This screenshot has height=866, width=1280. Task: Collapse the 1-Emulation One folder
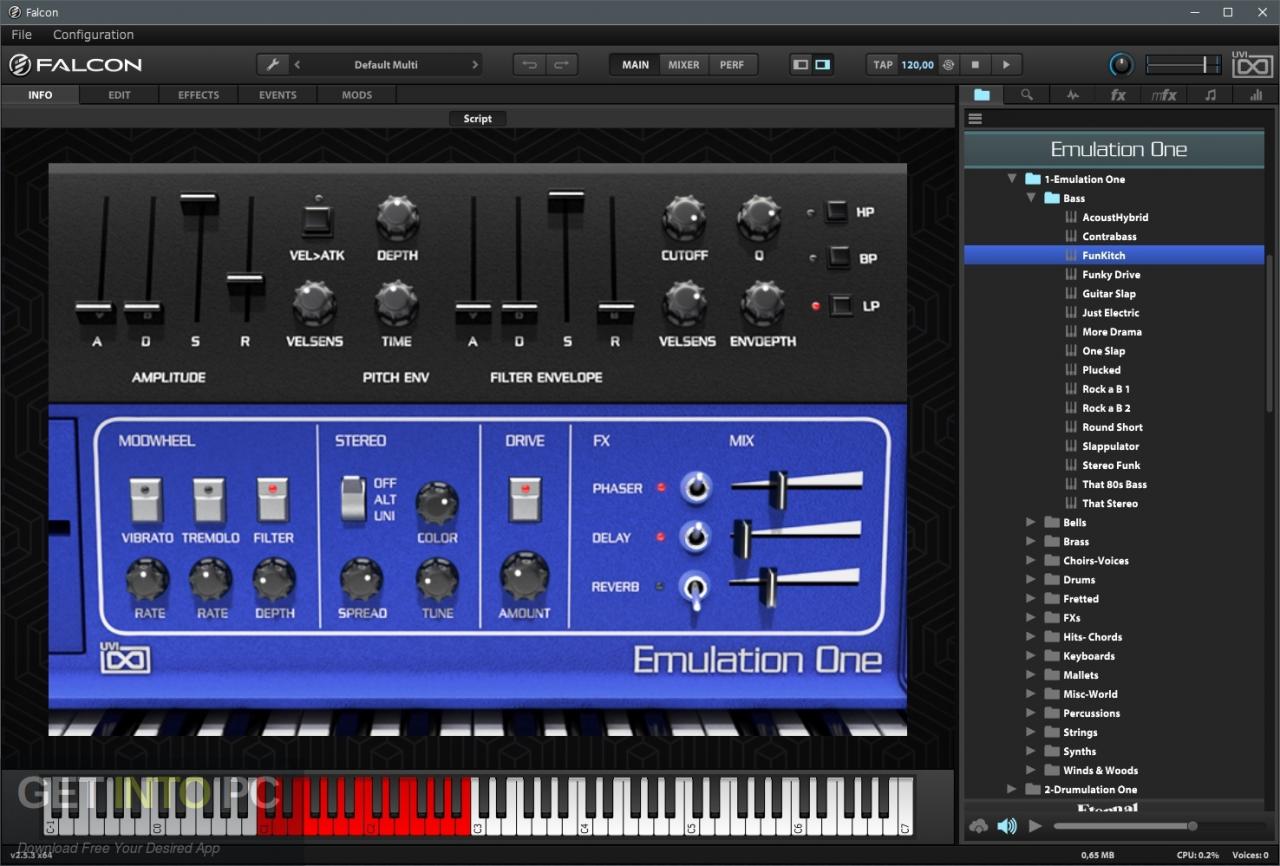(1012, 179)
